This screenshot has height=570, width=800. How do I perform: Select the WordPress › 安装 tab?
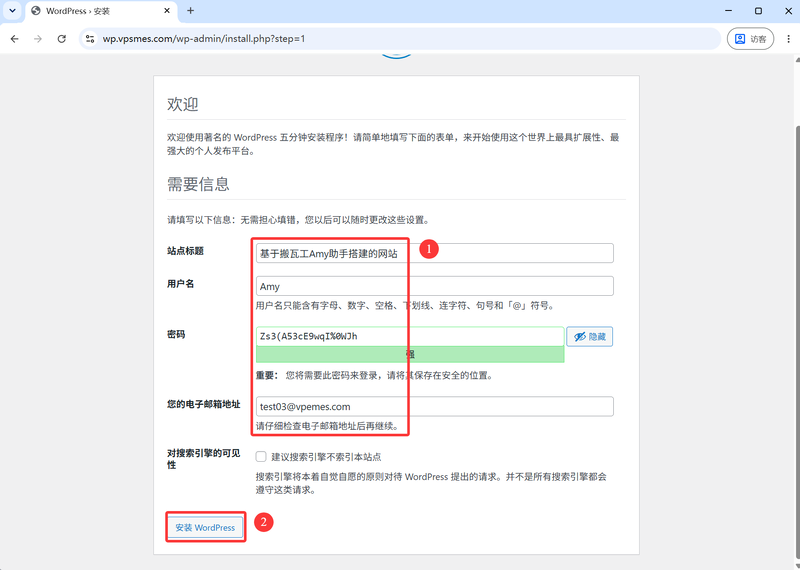click(101, 11)
